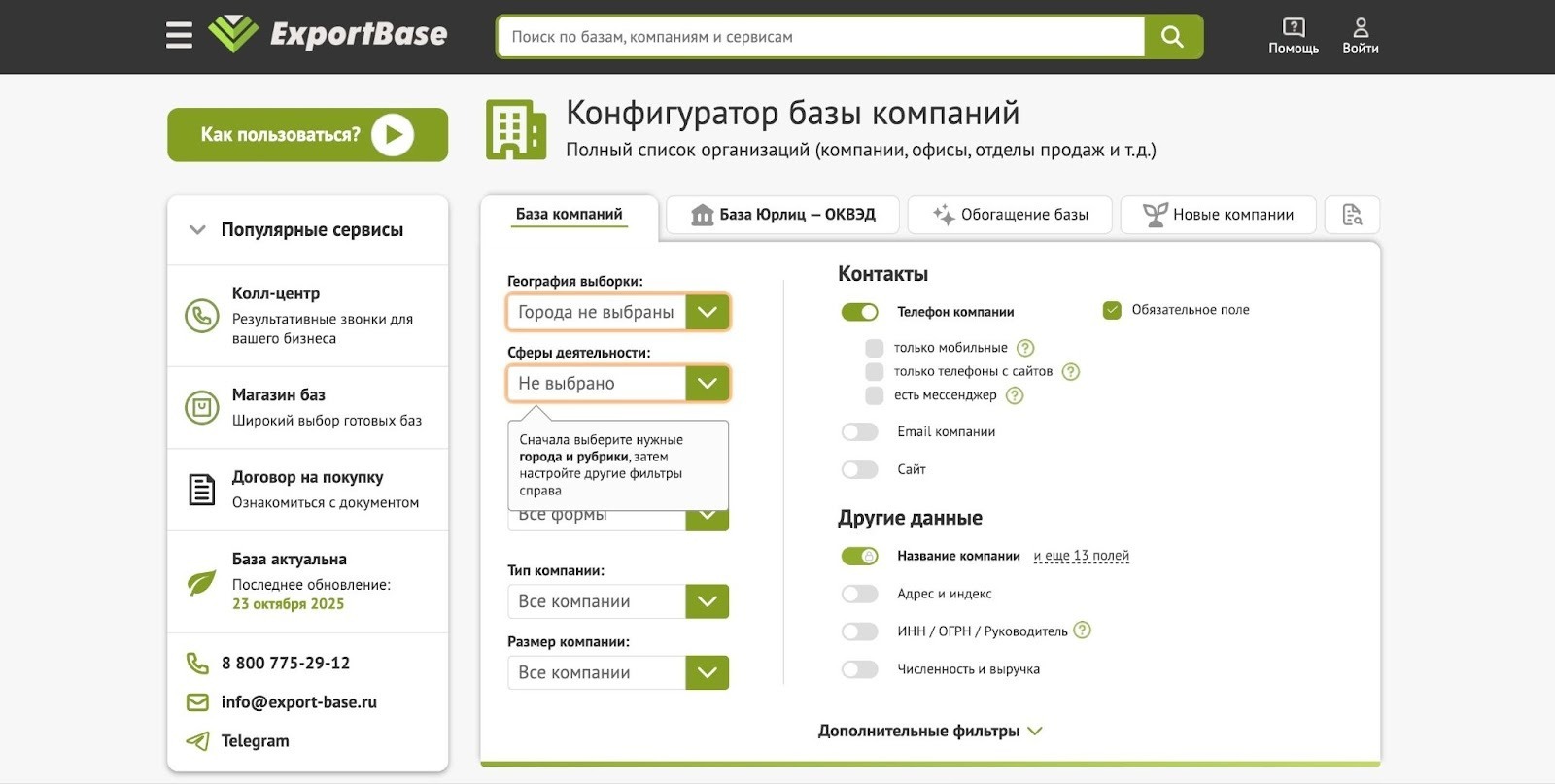The width and height of the screenshot is (1555, 784).
Task: Focus the search field for bases and companies
Action: click(x=821, y=37)
